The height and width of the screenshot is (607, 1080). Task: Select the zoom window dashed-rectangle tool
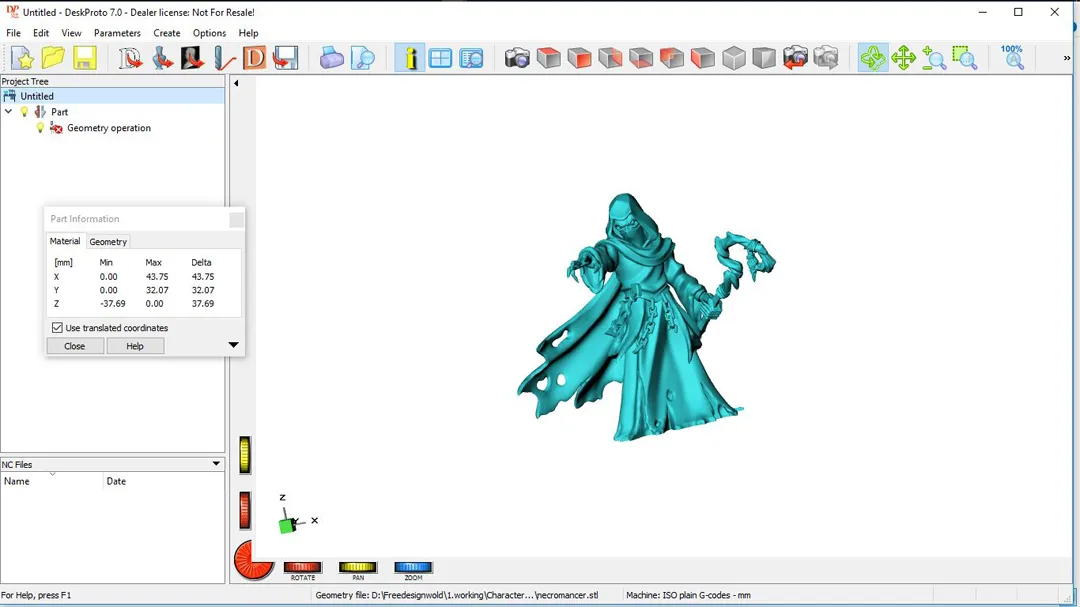965,58
